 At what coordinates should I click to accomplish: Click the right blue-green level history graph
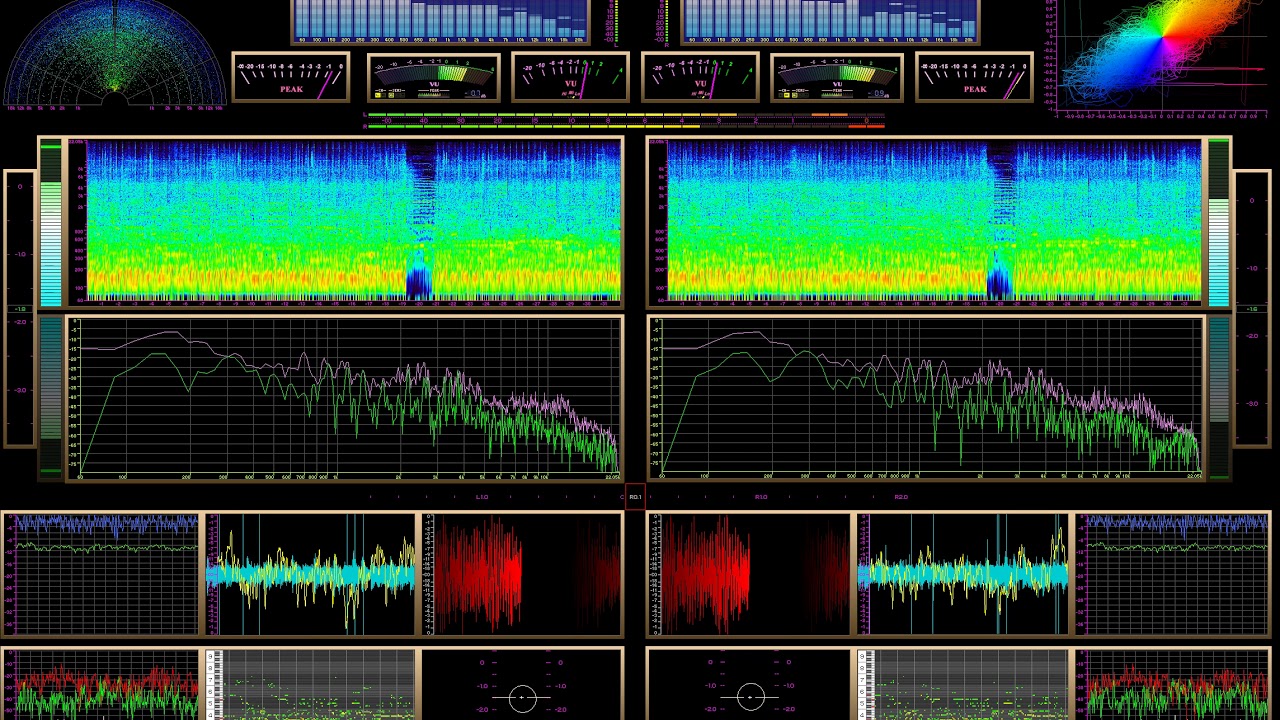click(1171, 575)
